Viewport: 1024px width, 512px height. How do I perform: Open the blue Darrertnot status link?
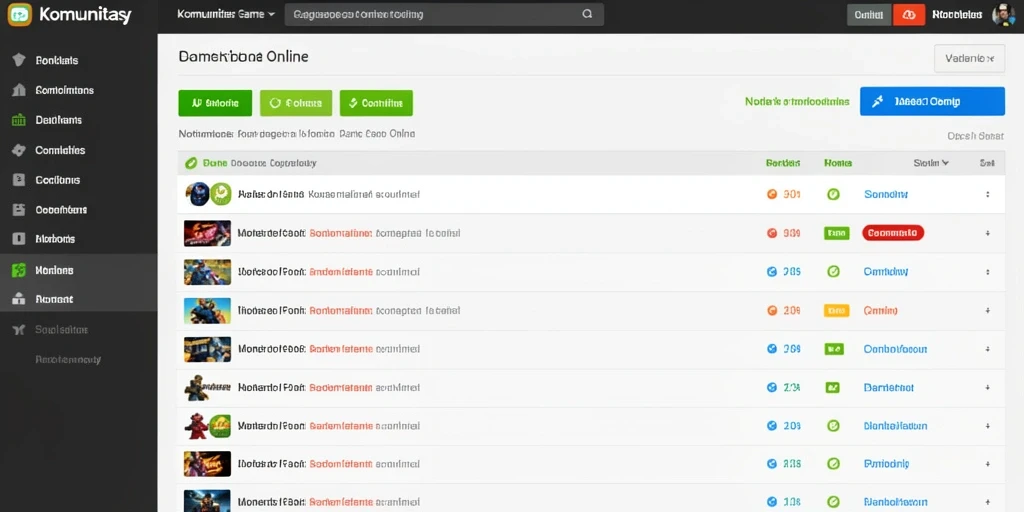889,388
